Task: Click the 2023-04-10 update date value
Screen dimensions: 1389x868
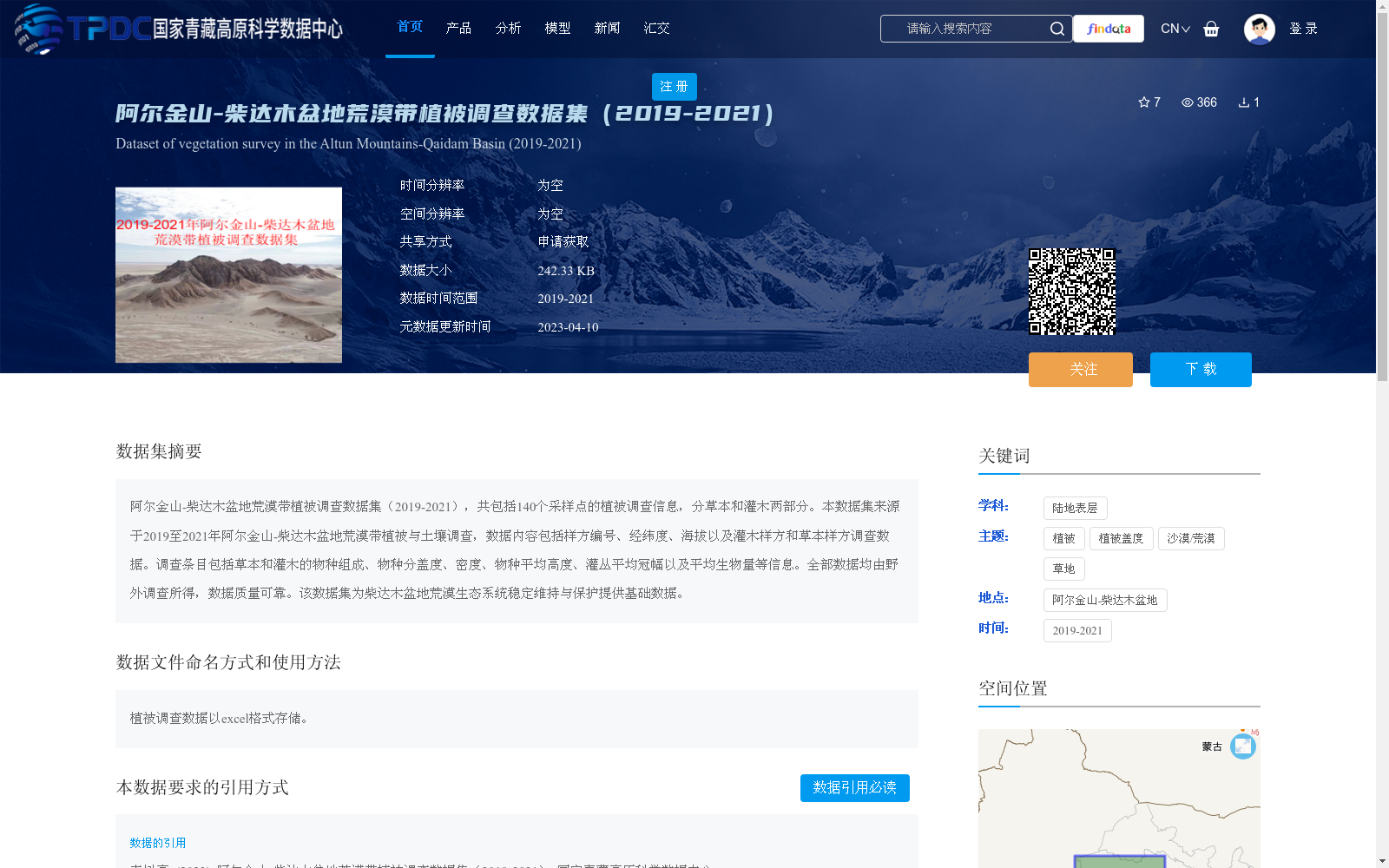Action: pyautogui.click(x=568, y=327)
